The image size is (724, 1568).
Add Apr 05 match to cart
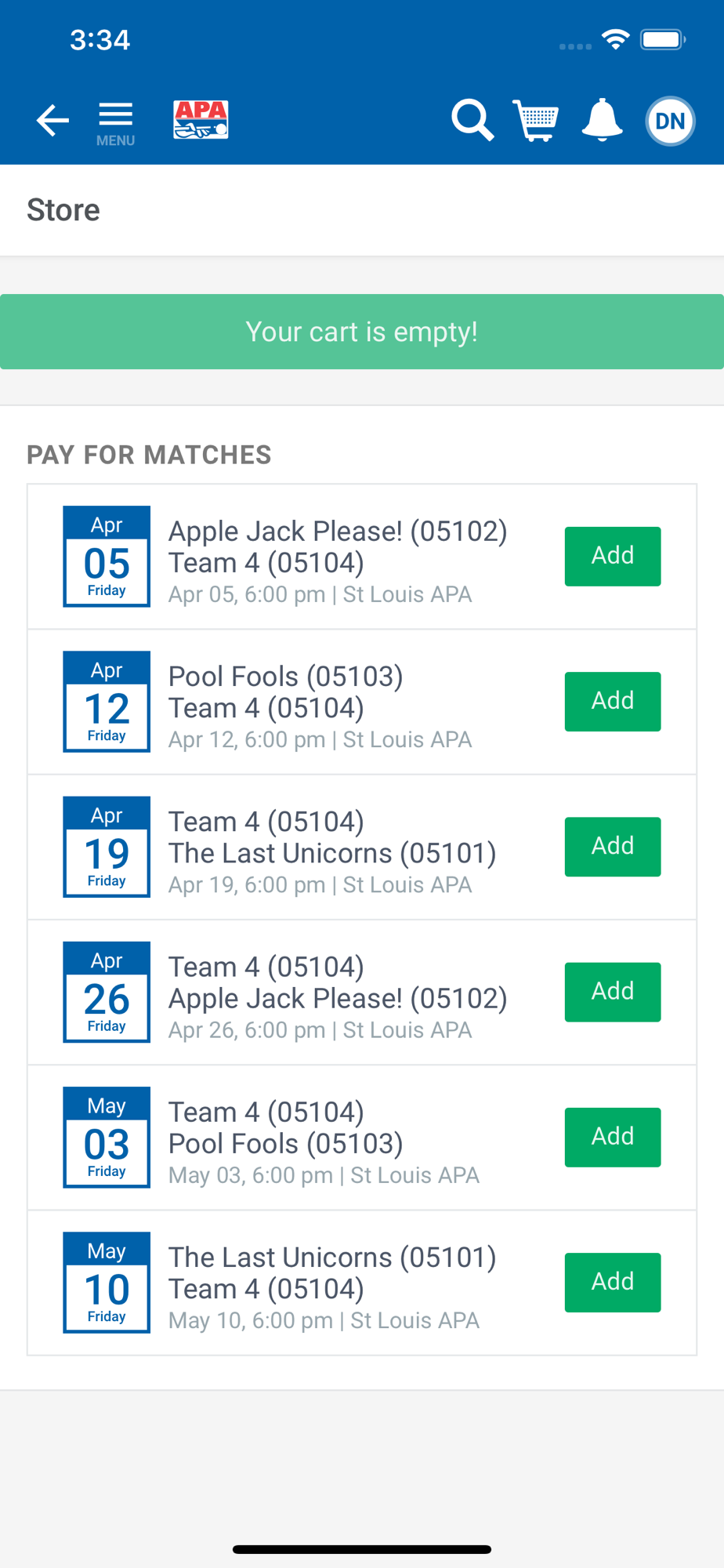click(612, 556)
